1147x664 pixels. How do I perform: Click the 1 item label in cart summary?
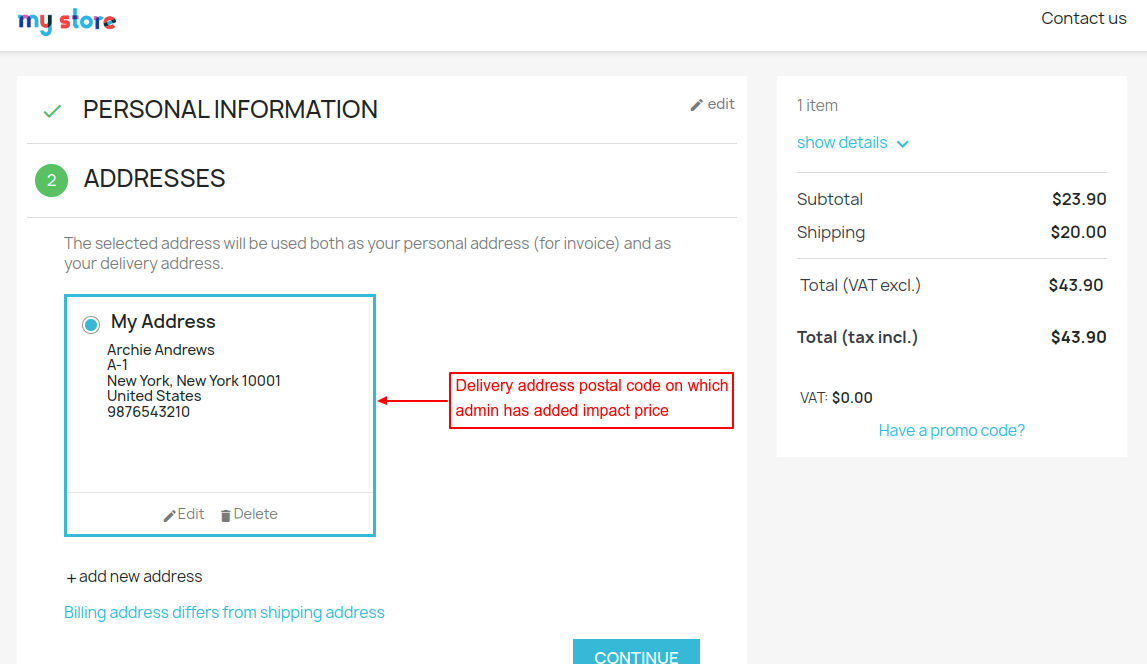817,105
